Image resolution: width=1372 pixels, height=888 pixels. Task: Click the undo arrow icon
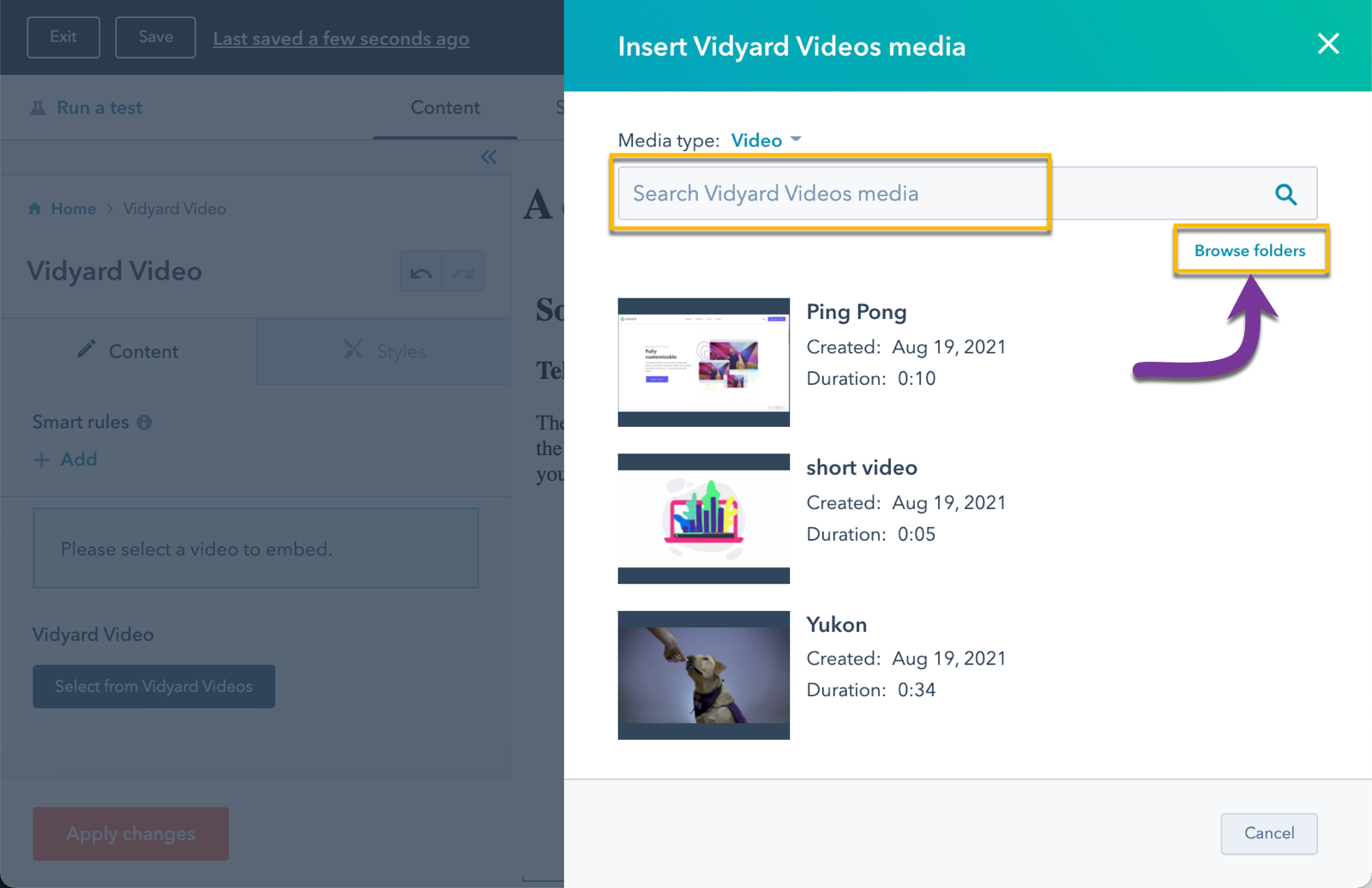(x=421, y=272)
